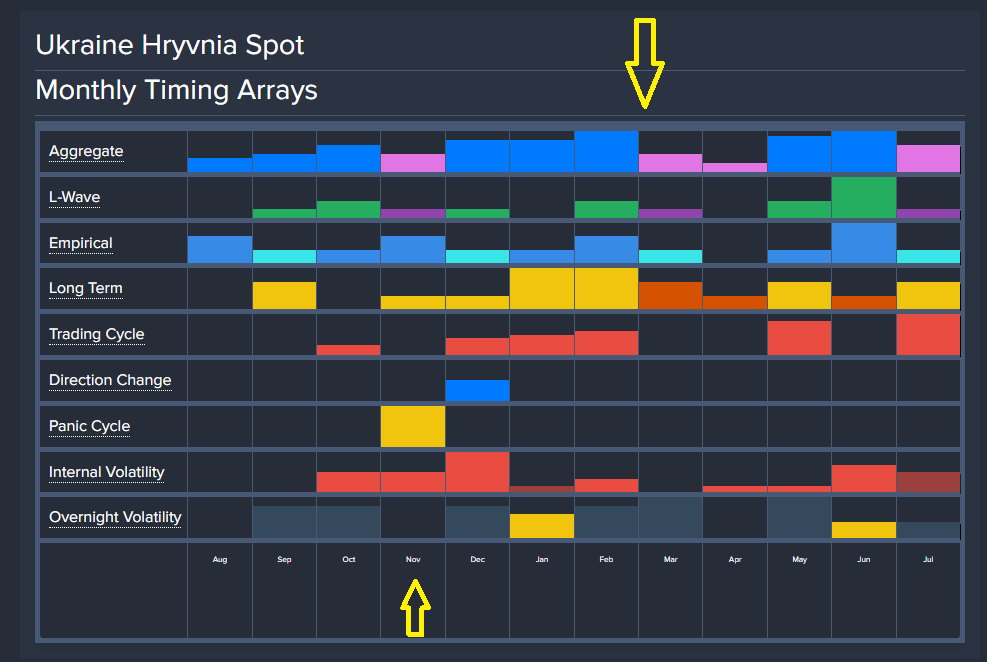Open the Internal Volatility row label

tap(106, 473)
